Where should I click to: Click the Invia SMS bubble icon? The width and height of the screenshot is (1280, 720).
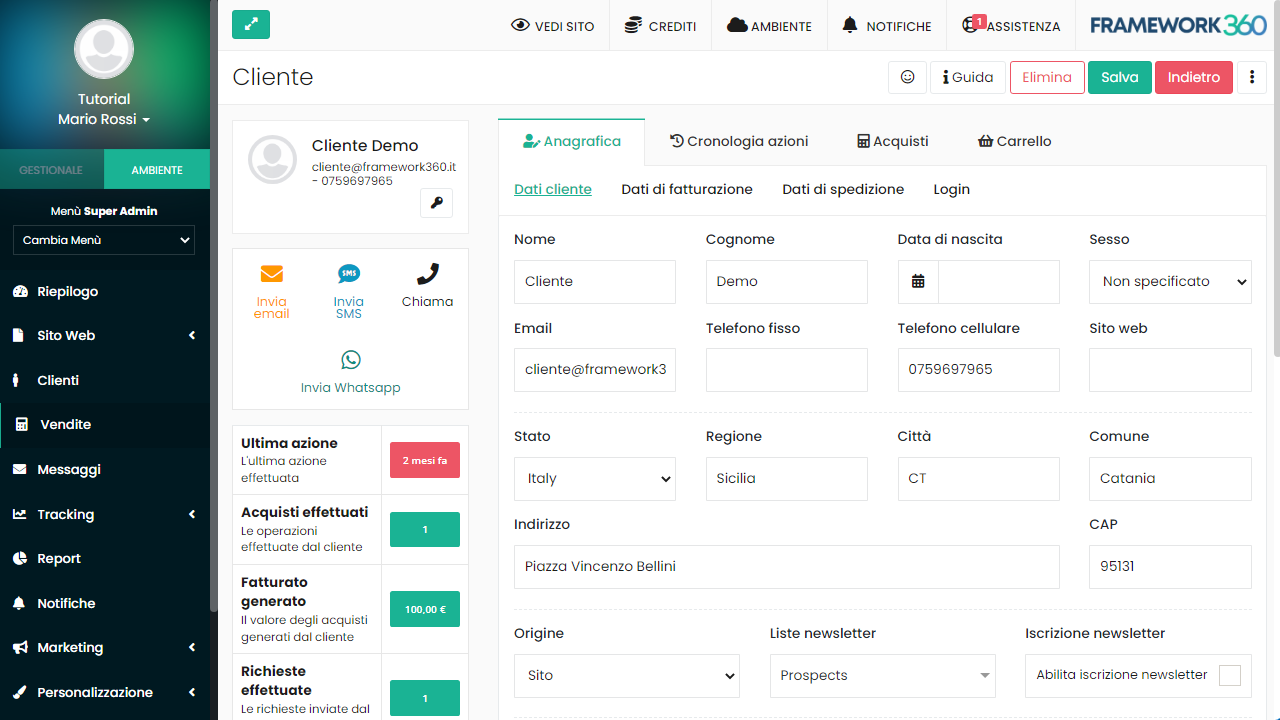click(349, 275)
